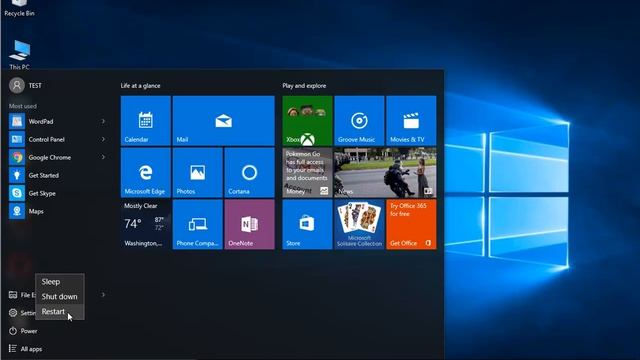The height and width of the screenshot is (360, 640).
Task: Open Get Started app
Action: point(57,175)
